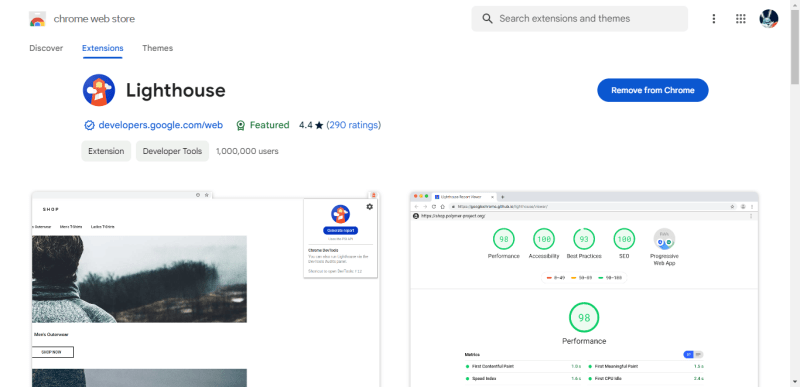Viewport: 800px width, 387px height.
Task: Click Speed Index metric row
Action: 523,379
